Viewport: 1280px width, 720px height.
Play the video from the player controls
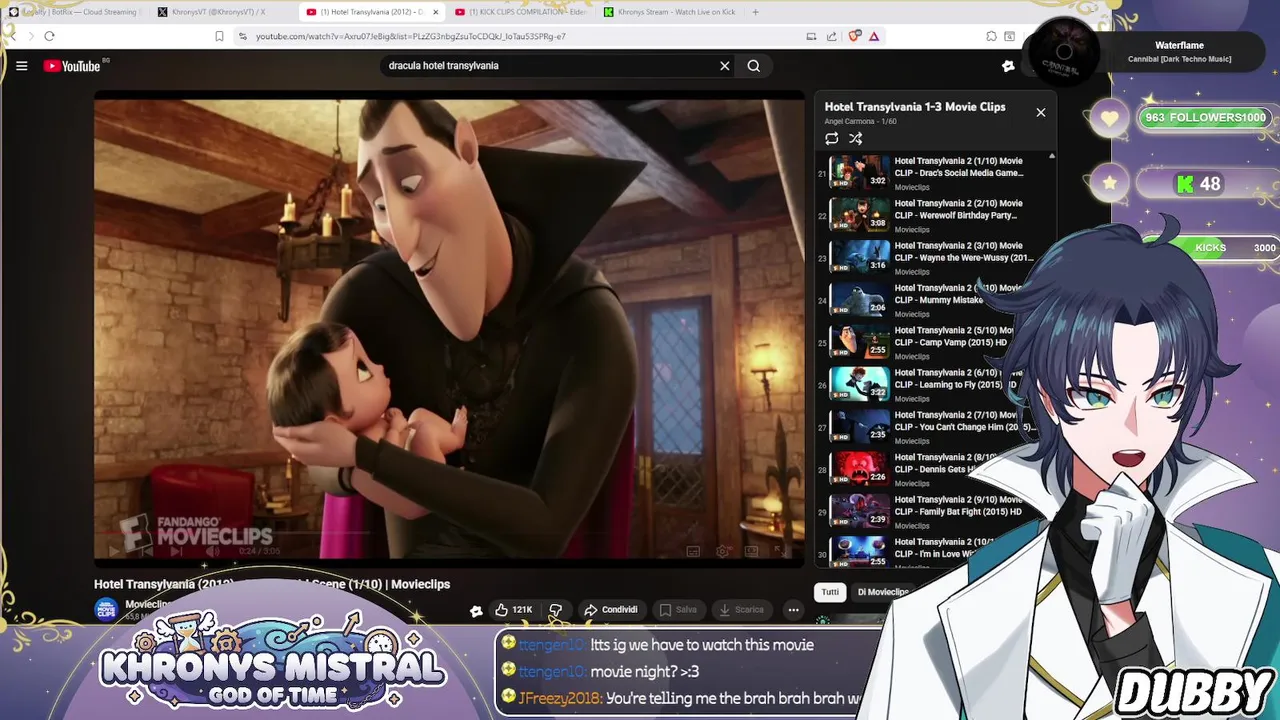point(116,551)
